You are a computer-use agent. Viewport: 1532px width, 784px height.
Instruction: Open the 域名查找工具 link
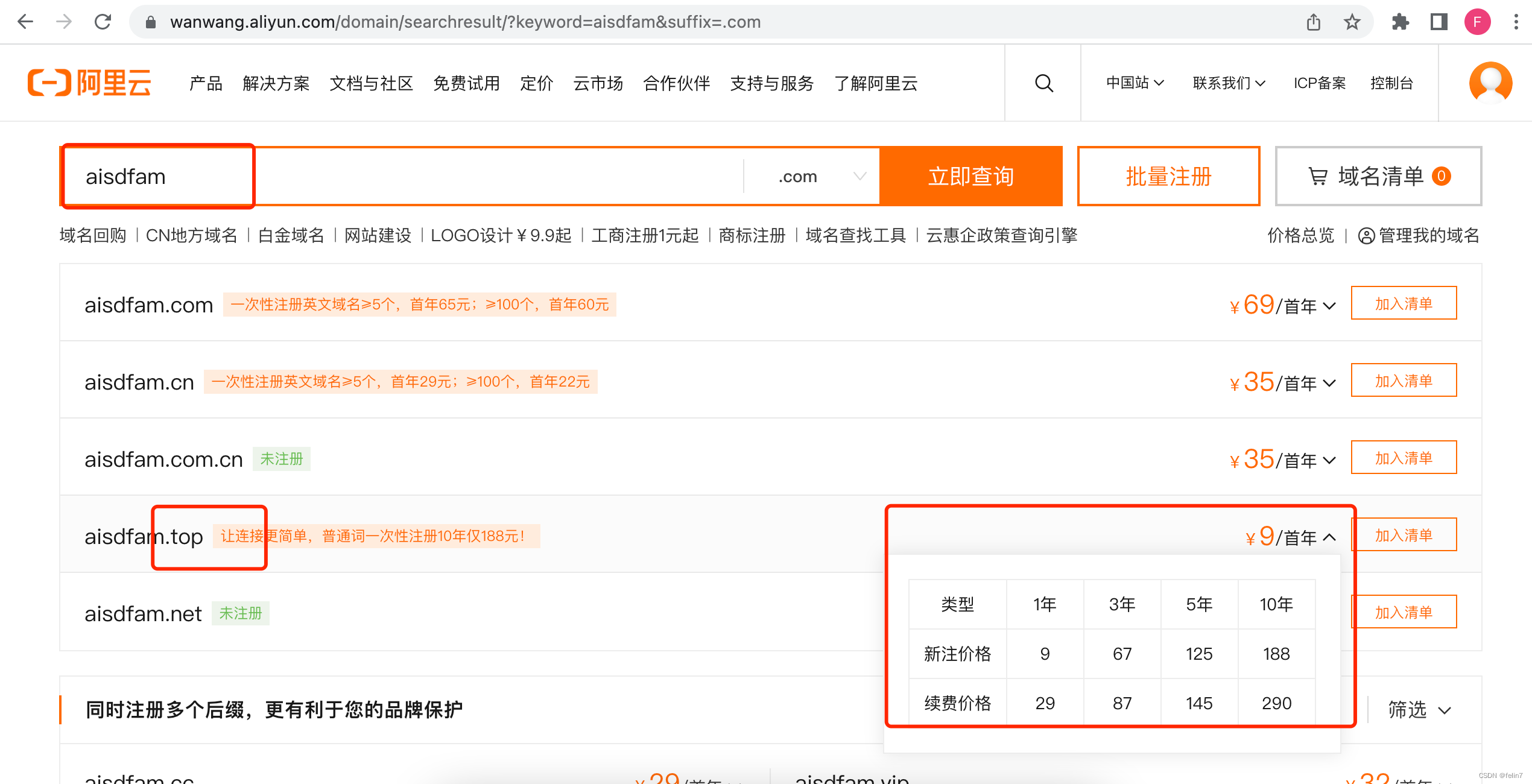point(855,235)
